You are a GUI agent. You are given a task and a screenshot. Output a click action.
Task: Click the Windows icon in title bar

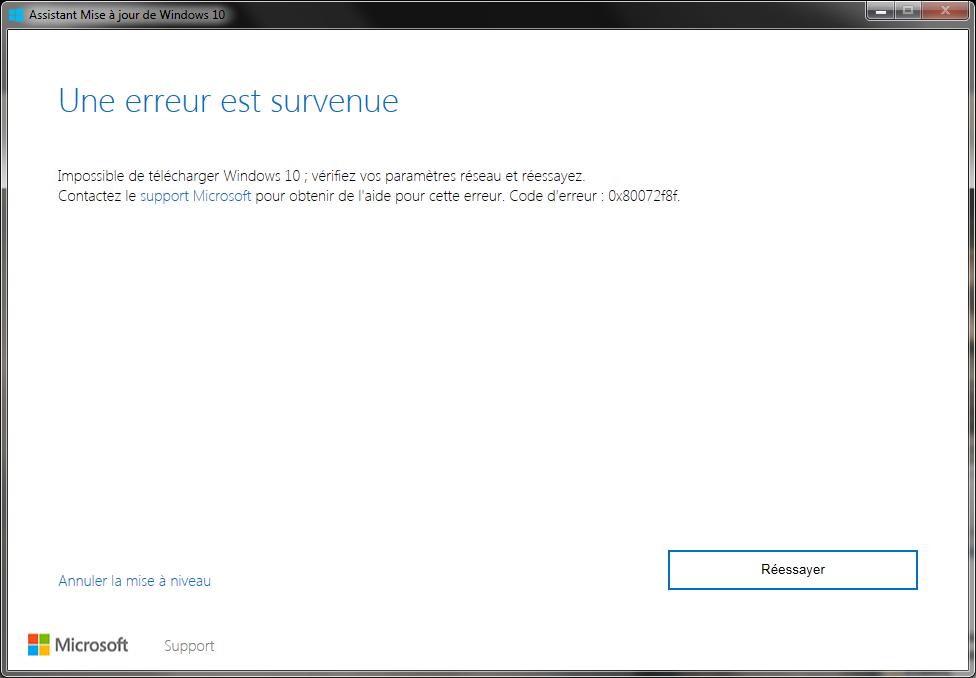[16, 14]
